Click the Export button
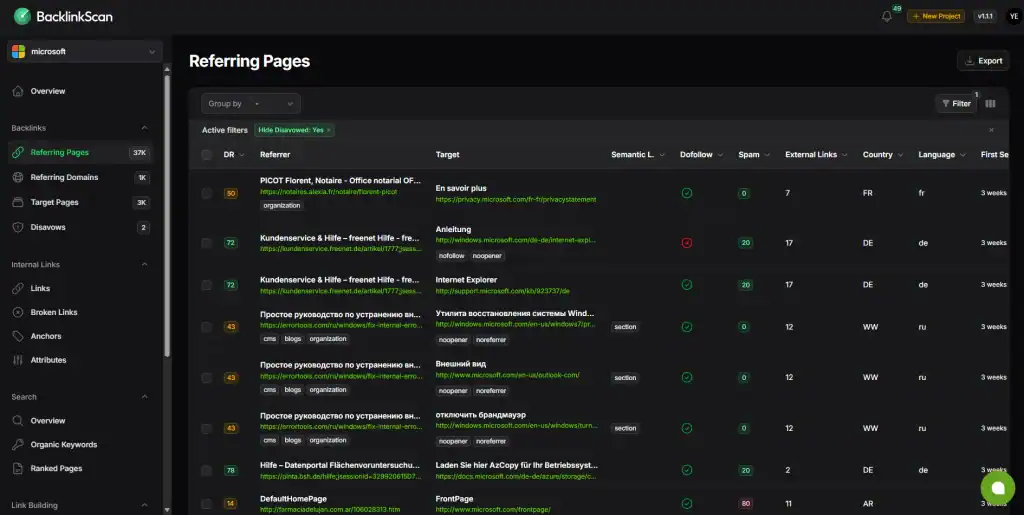1024x515 pixels. pos(982,61)
